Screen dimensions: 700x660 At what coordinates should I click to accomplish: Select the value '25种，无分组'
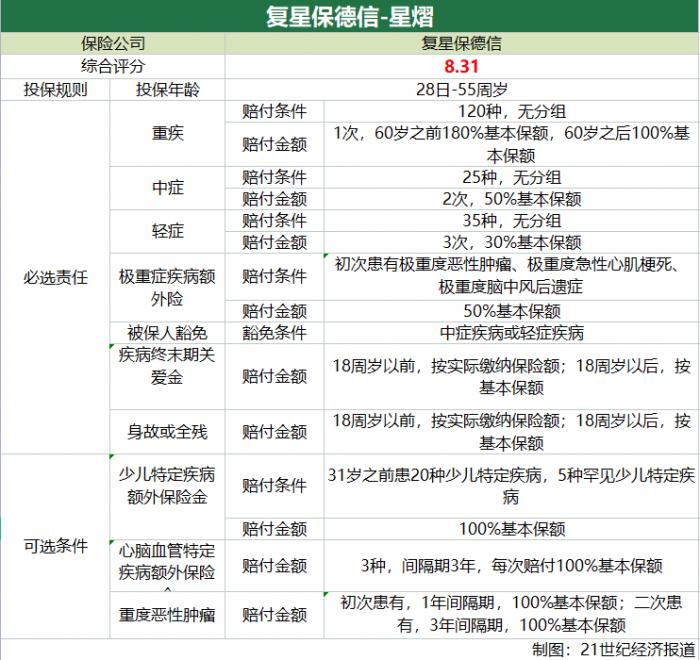[512, 178]
